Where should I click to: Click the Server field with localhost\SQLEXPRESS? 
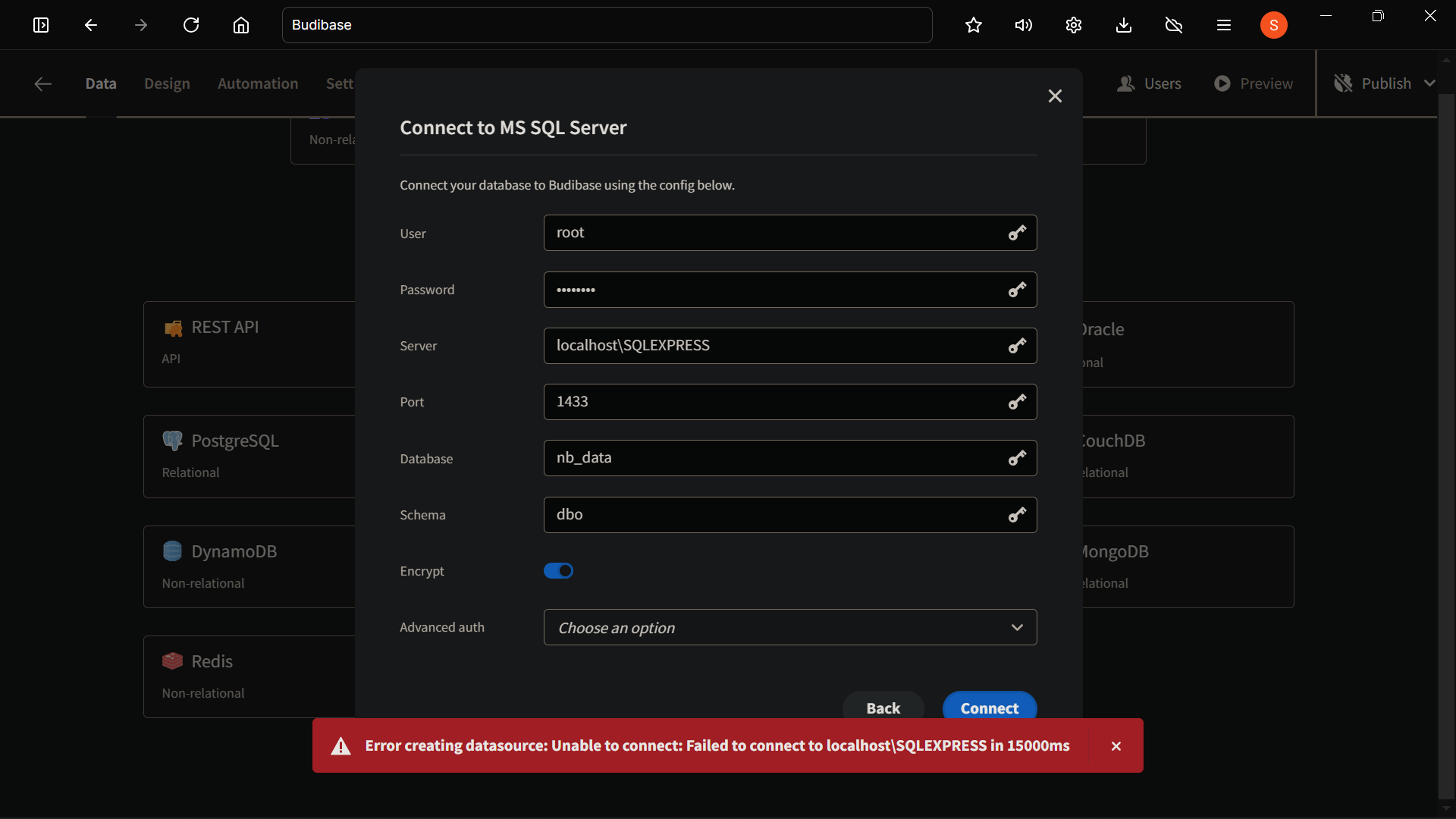coord(790,346)
